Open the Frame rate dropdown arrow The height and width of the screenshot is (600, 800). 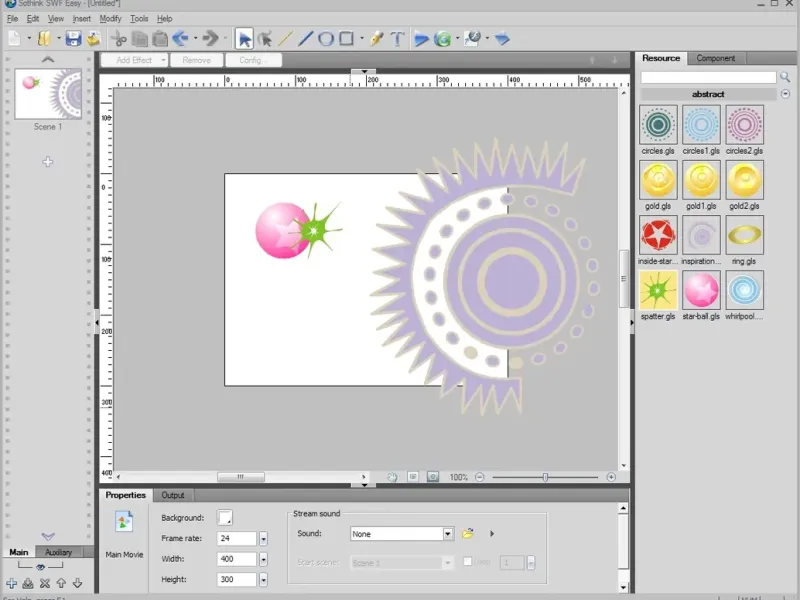(263, 539)
